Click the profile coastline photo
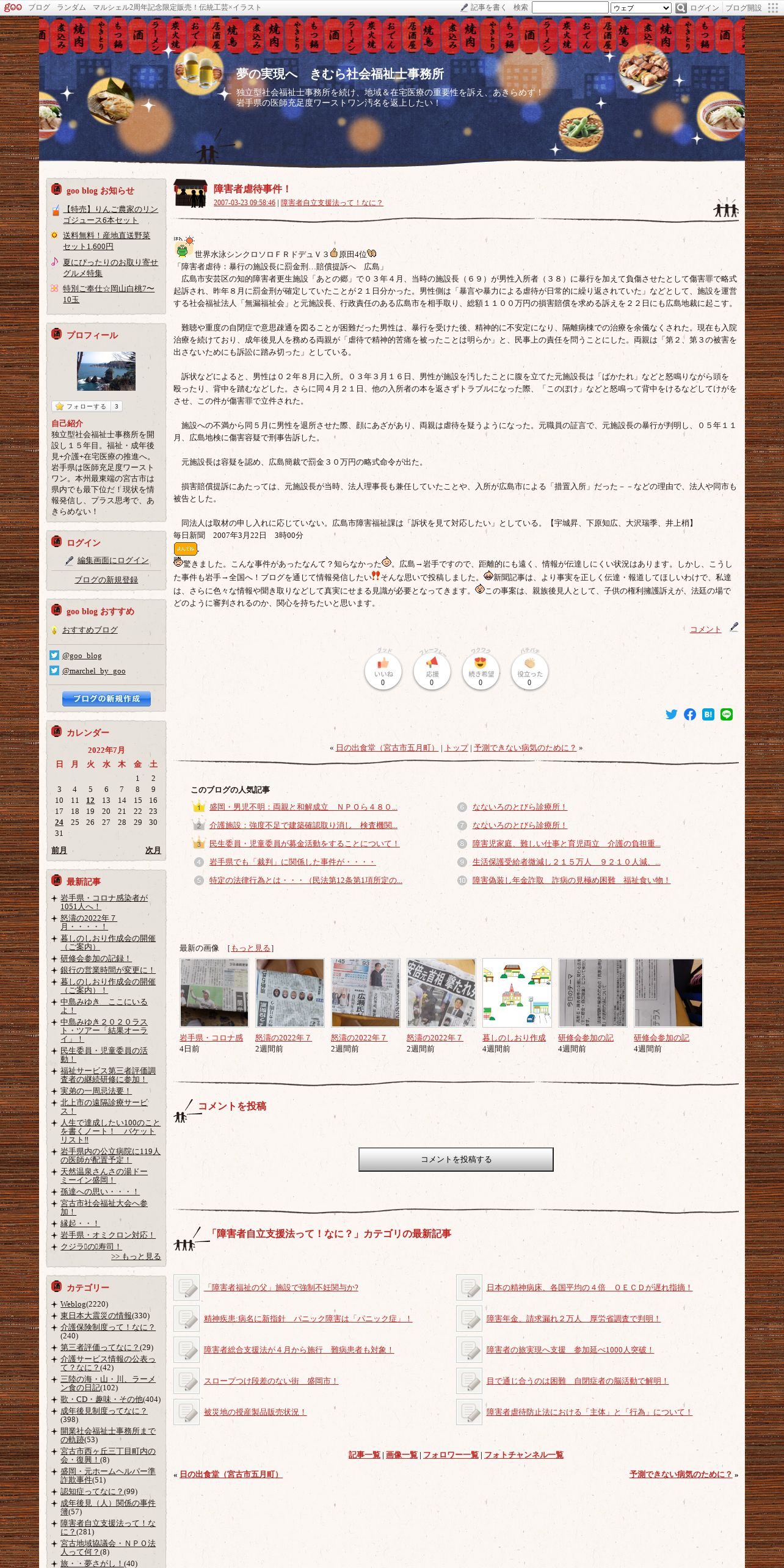This screenshot has width=784, height=1568. click(106, 371)
